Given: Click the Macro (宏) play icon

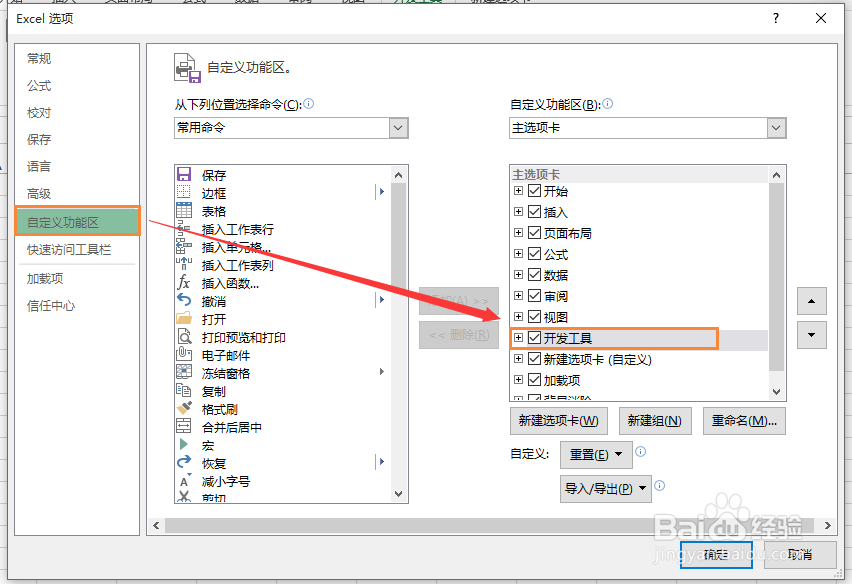Looking at the screenshot, I should pyautogui.click(x=184, y=444).
